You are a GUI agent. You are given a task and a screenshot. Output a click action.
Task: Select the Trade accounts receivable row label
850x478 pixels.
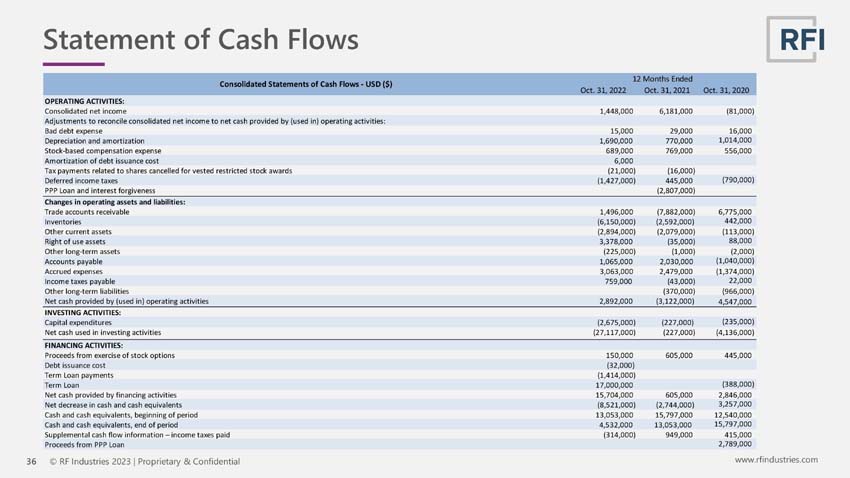[87, 212]
